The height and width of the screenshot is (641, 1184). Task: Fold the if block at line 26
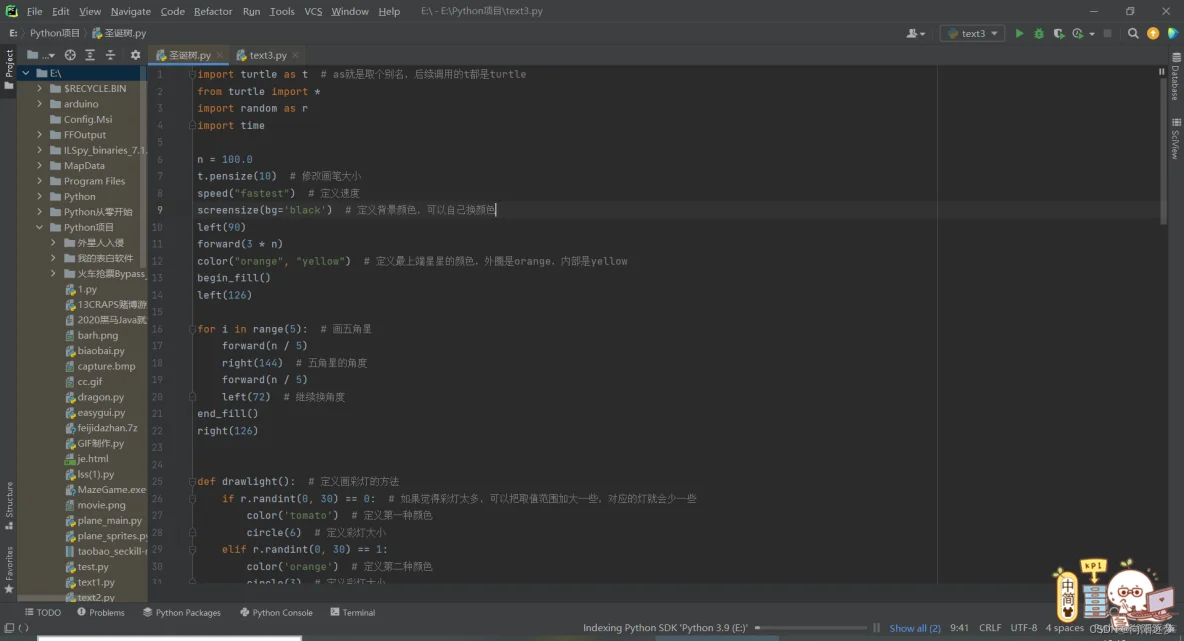(192, 498)
